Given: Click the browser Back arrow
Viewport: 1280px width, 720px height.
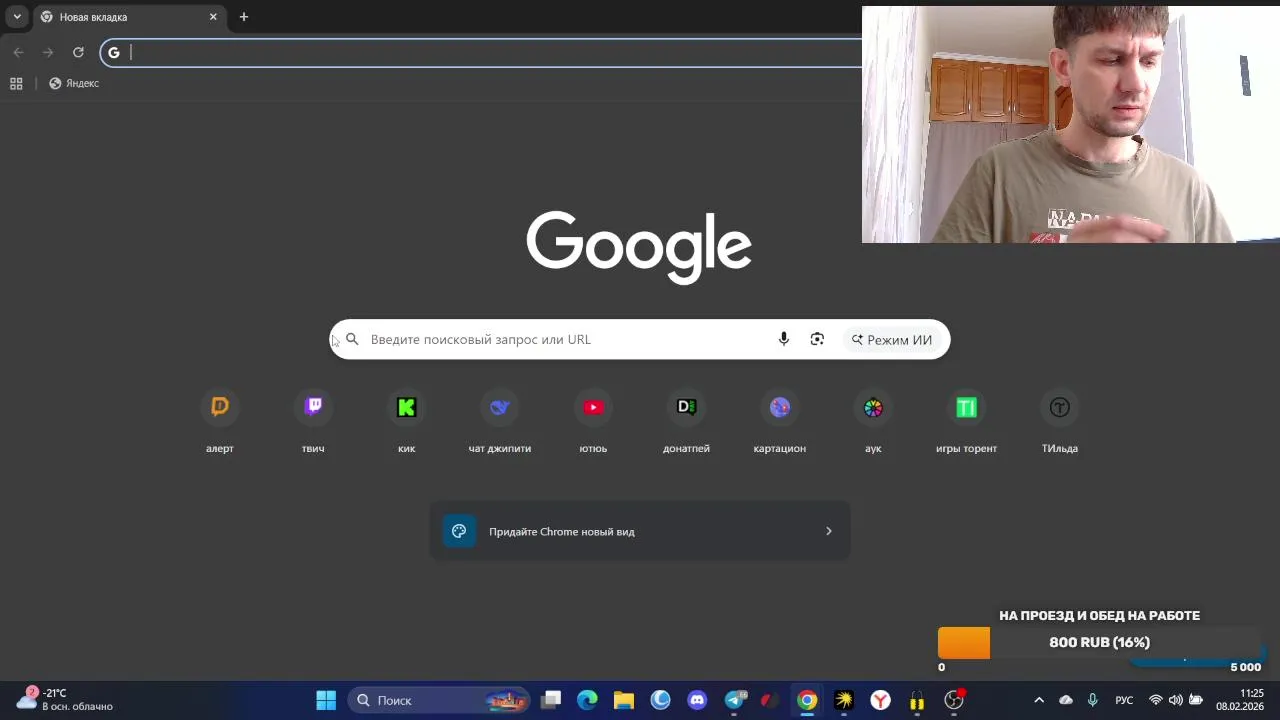Looking at the screenshot, I should (x=18, y=52).
